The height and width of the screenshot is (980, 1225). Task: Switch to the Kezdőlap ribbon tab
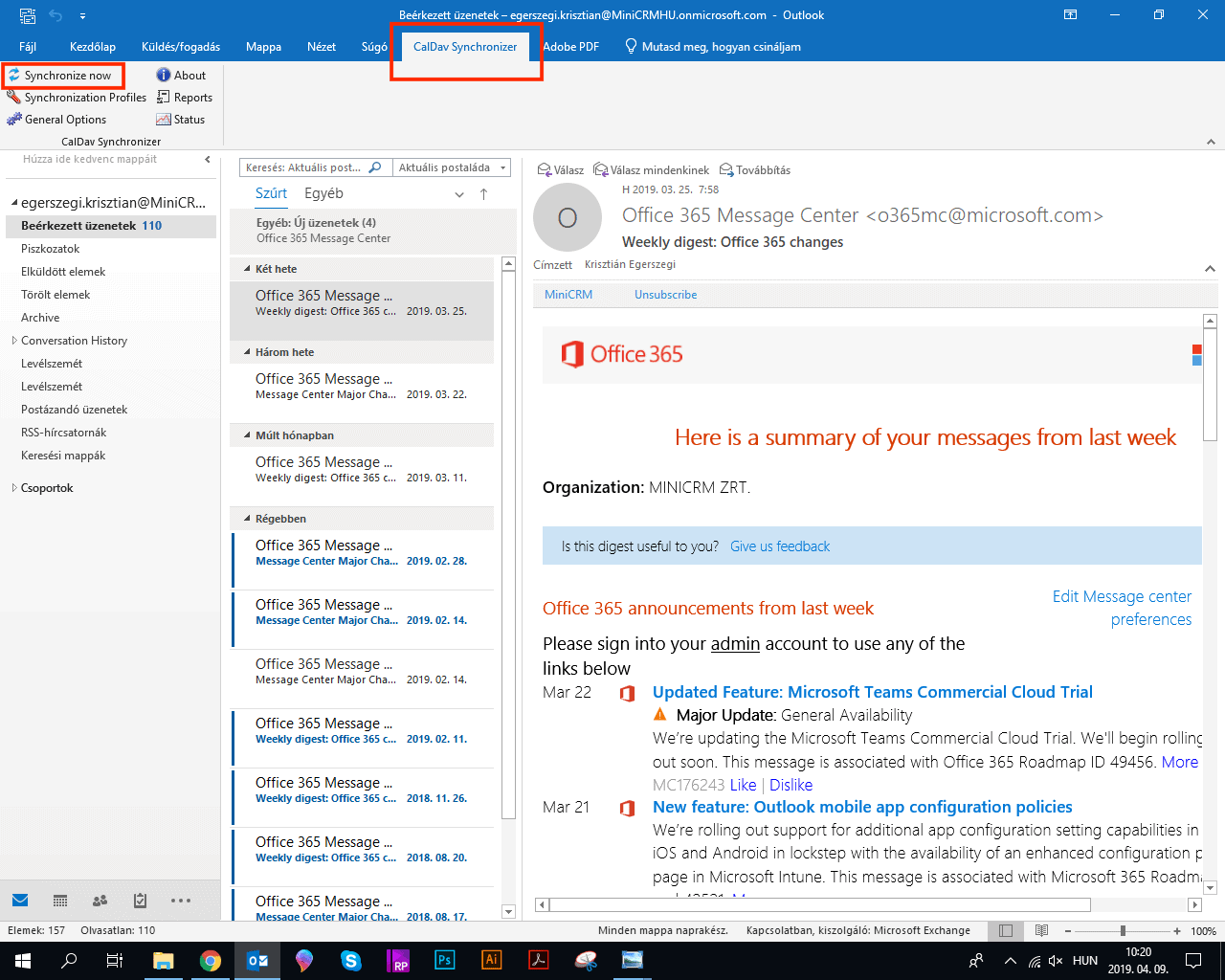[x=93, y=47]
